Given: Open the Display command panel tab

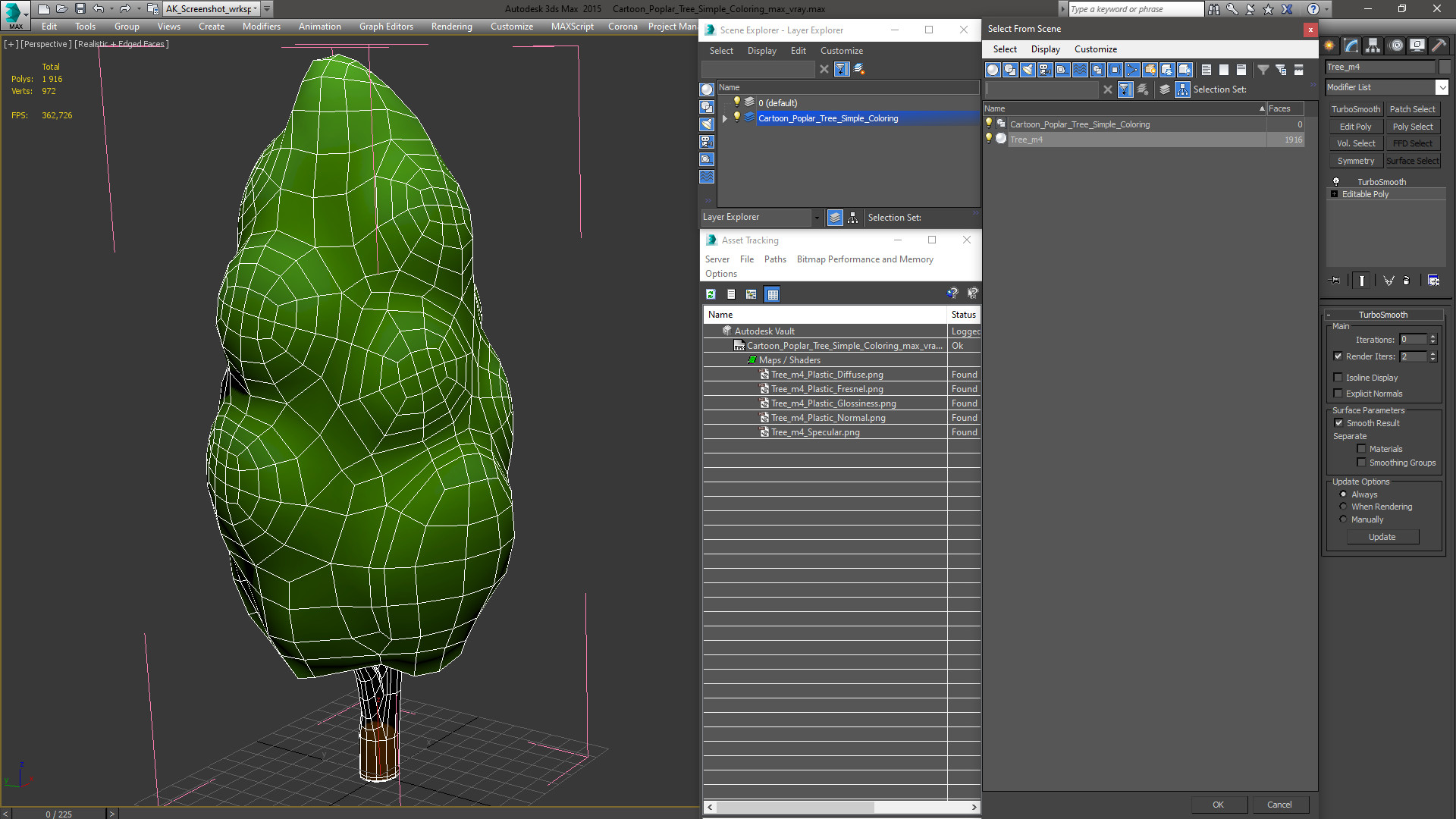Looking at the screenshot, I should tap(1417, 45).
